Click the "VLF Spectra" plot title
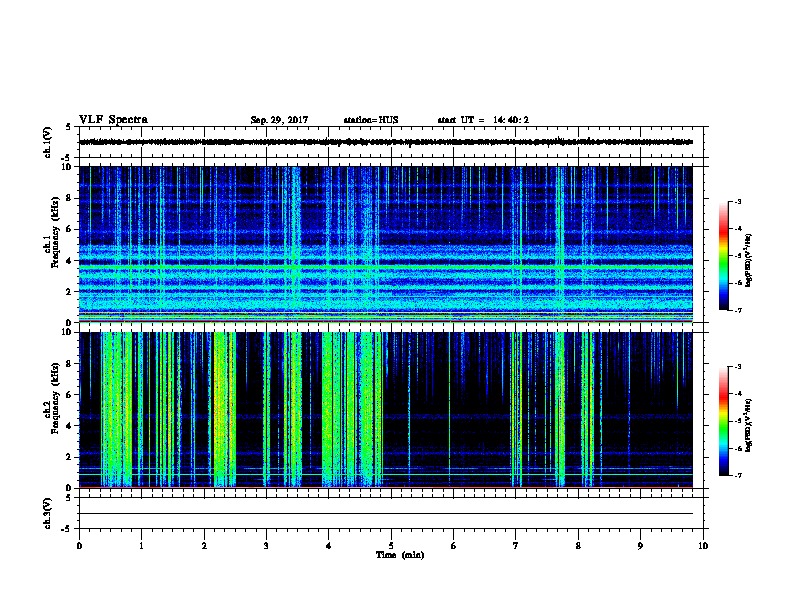 pyautogui.click(x=113, y=120)
